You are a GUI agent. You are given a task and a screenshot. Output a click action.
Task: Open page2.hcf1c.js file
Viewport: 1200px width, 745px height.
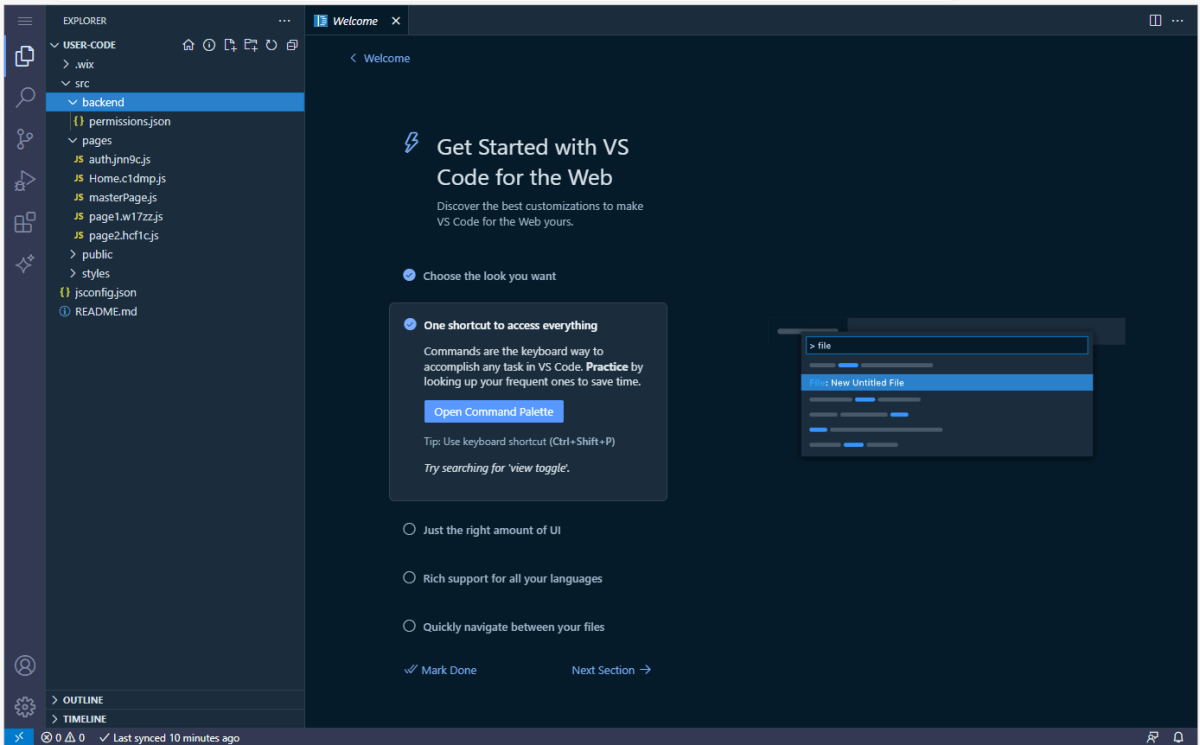pos(175,235)
